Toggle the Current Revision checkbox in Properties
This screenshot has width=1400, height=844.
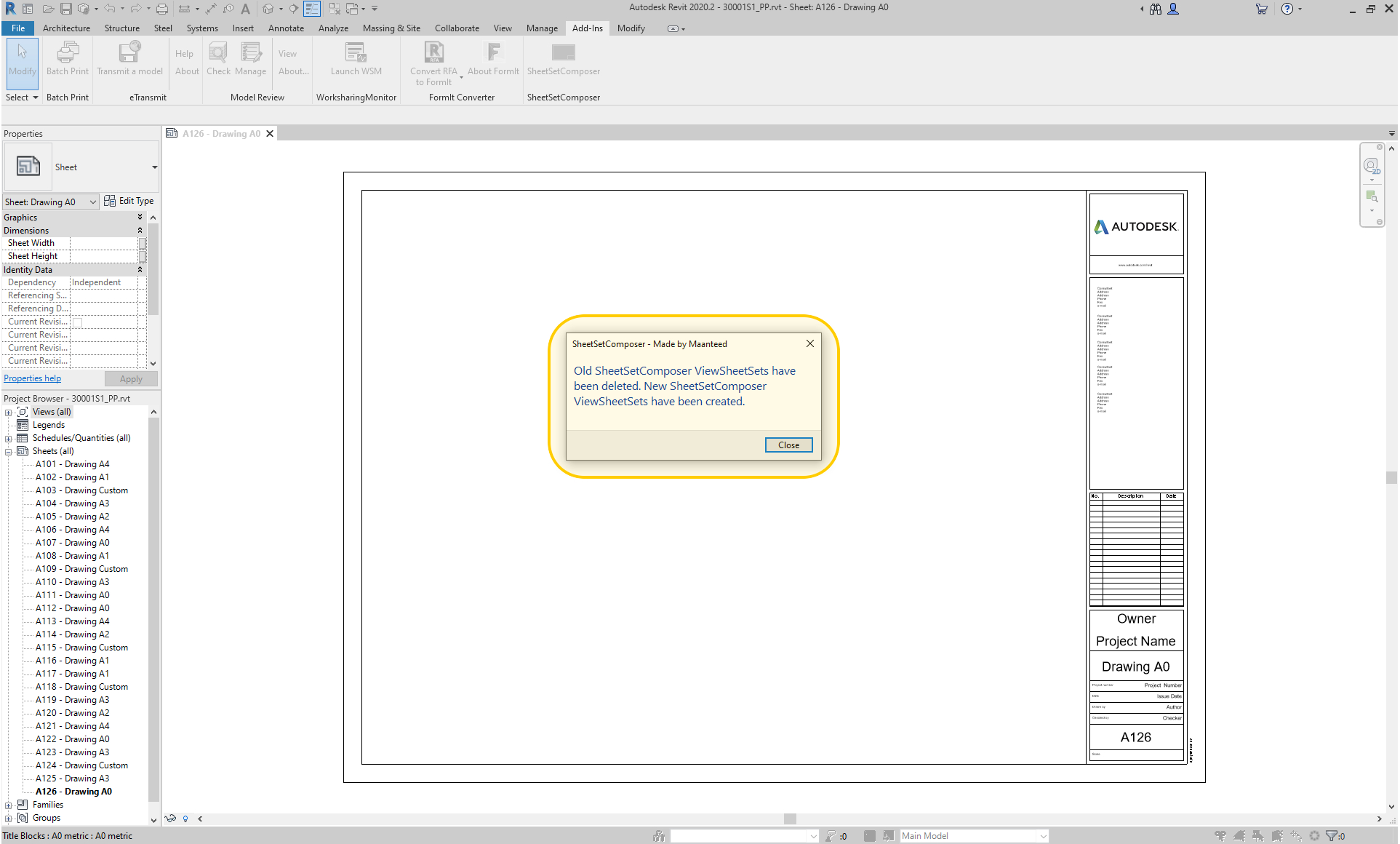(x=78, y=322)
